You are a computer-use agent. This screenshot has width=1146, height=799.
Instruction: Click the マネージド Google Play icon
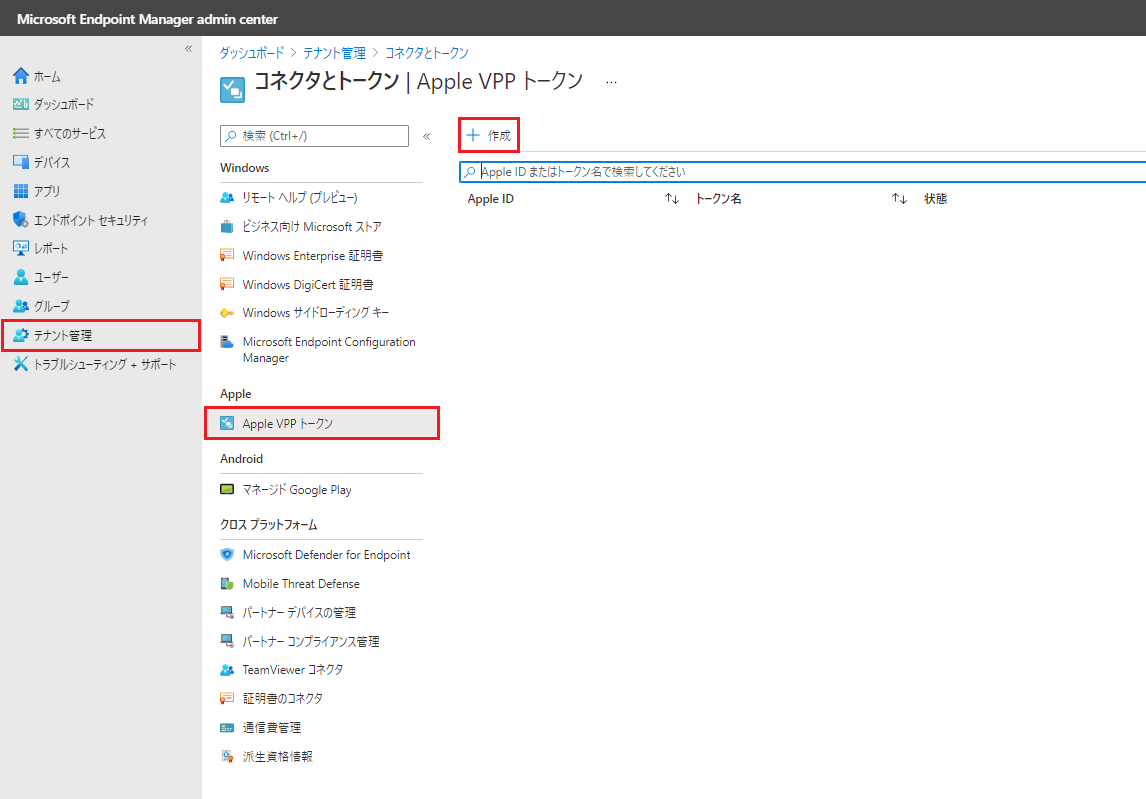pos(227,489)
